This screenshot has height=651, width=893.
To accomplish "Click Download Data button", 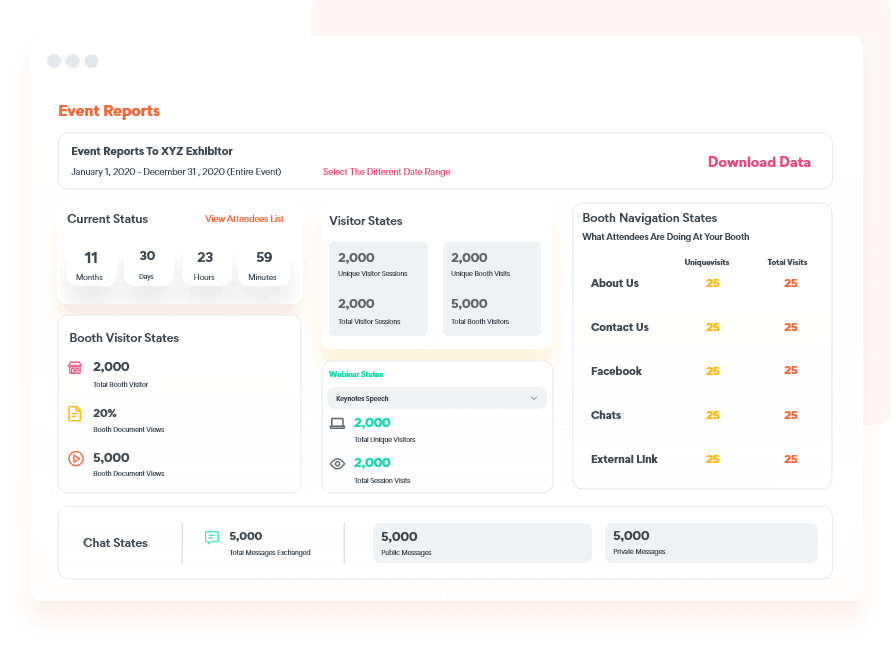I will pyautogui.click(x=759, y=162).
